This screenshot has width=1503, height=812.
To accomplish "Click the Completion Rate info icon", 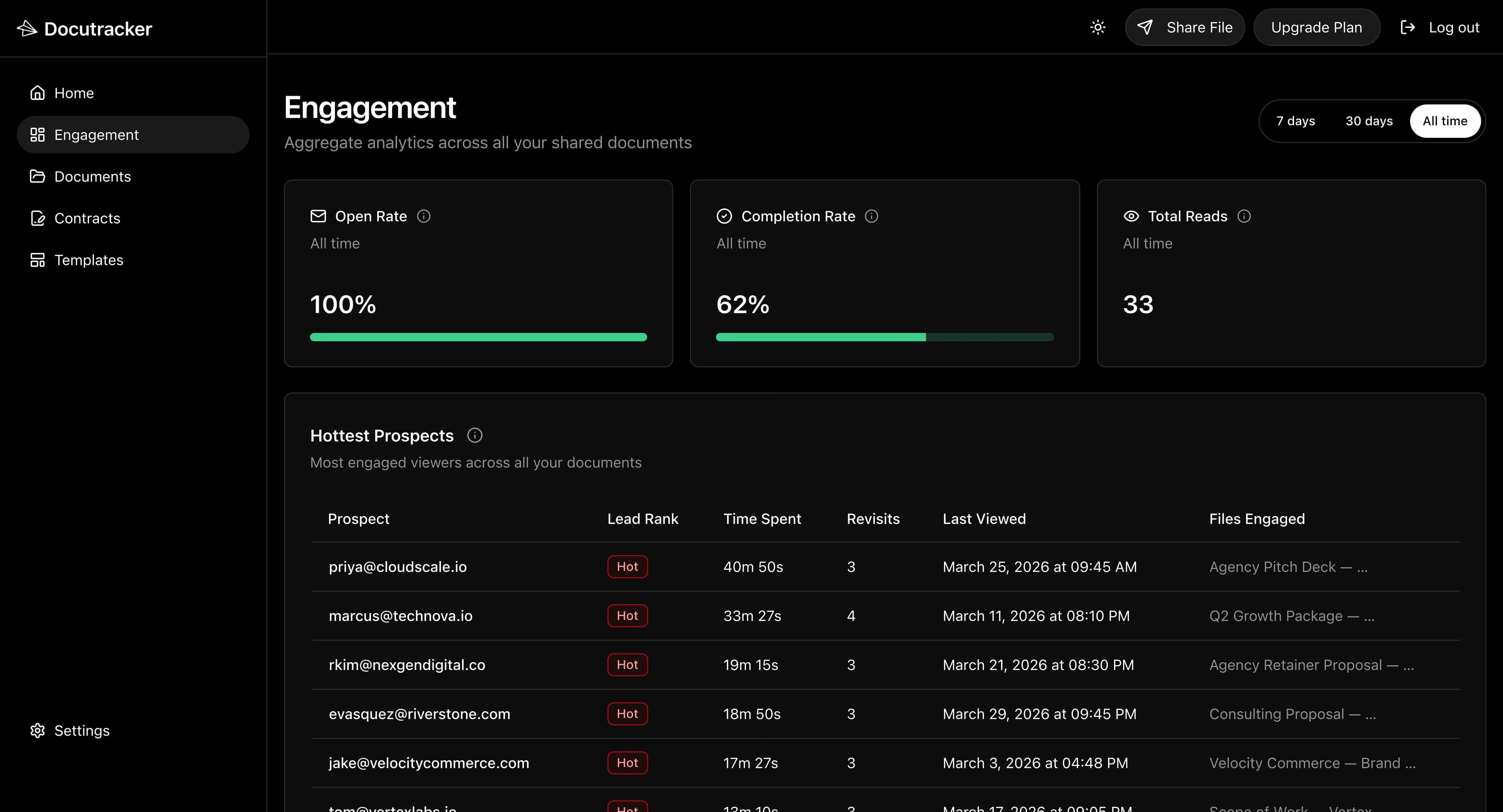I will [871, 216].
